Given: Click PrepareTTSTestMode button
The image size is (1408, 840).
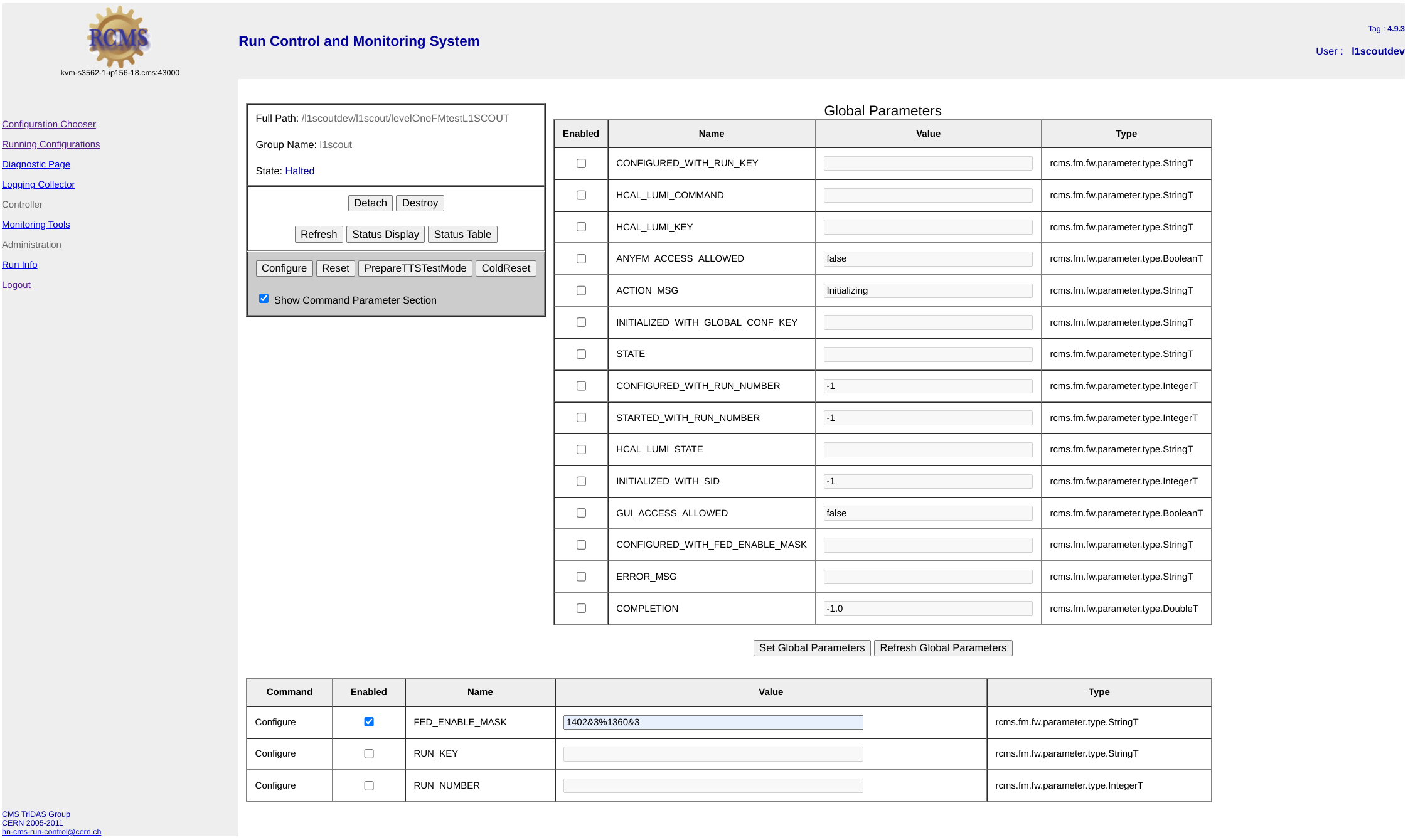Looking at the screenshot, I should pos(415,268).
